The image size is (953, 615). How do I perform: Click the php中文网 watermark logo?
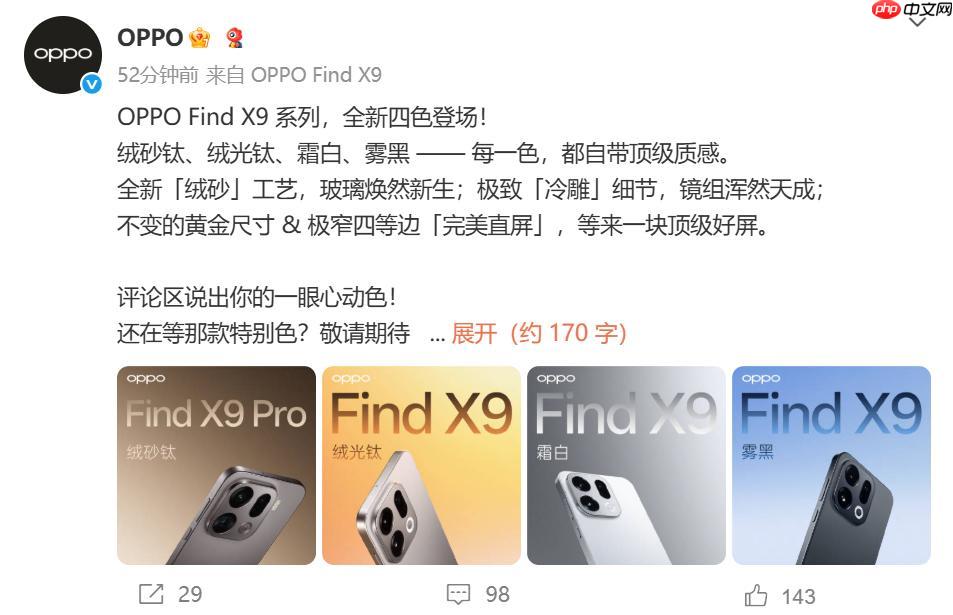[x=911, y=9]
